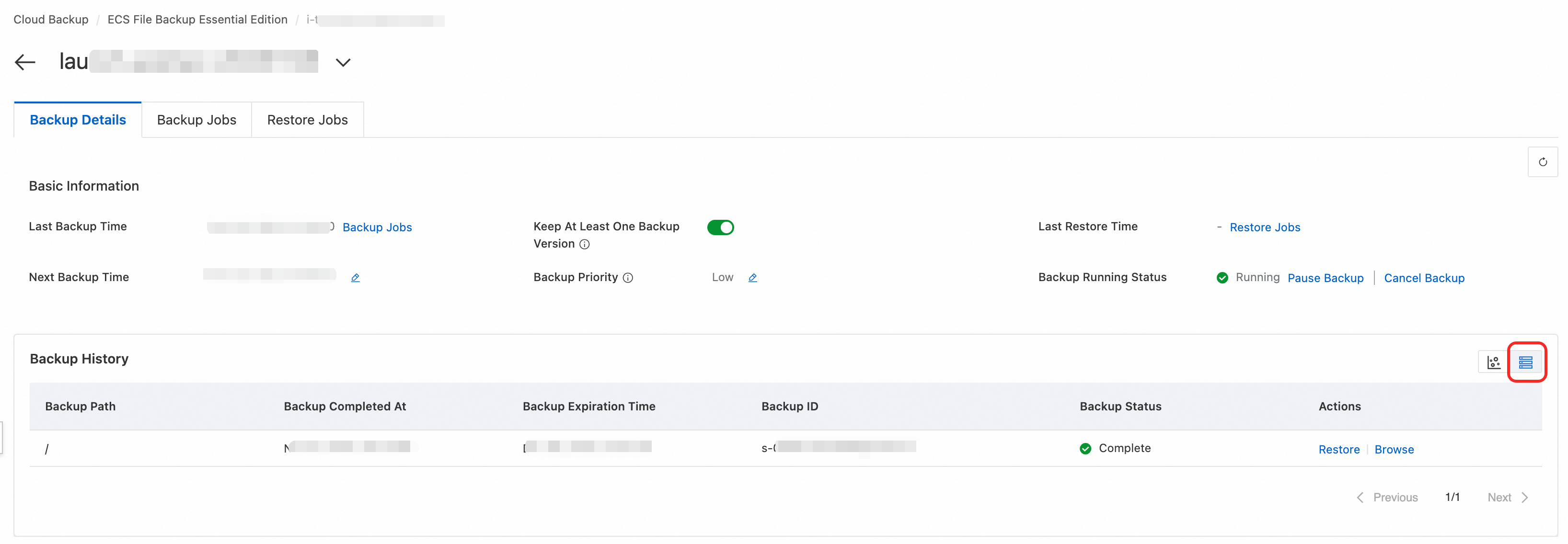1568x544 pixels.
Task: Open the Restore Jobs tab
Action: coord(307,120)
